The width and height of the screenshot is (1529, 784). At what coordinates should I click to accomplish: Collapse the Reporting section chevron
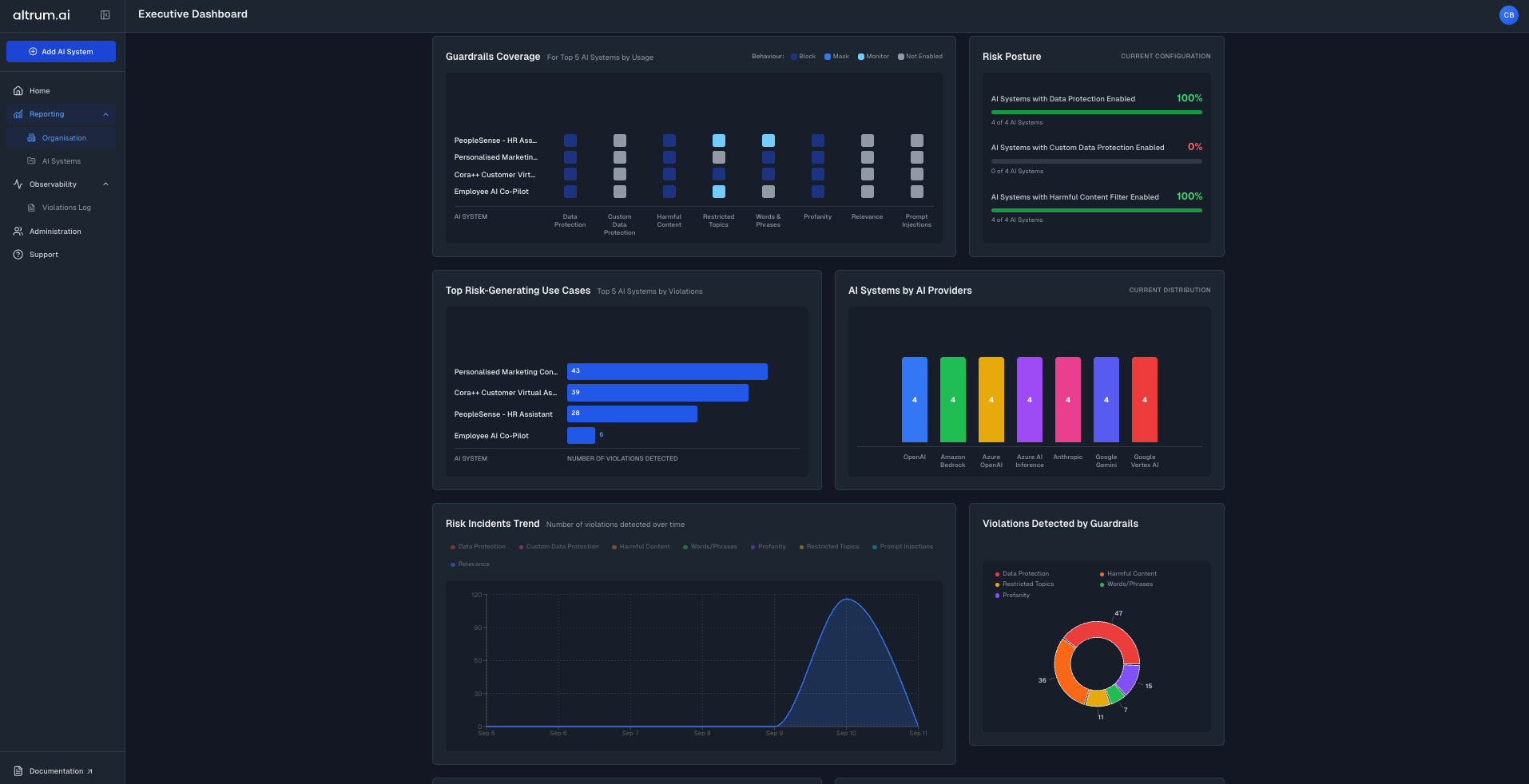[x=105, y=114]
